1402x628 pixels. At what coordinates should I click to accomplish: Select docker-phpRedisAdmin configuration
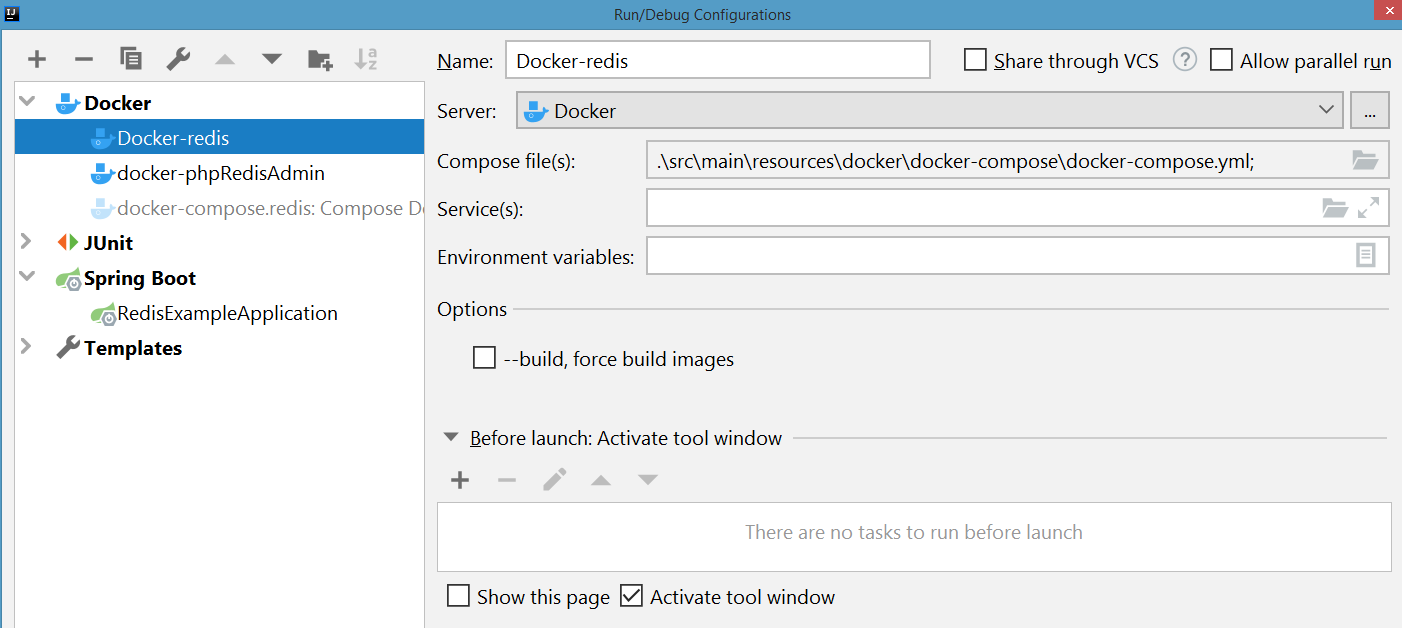[219, 173]
